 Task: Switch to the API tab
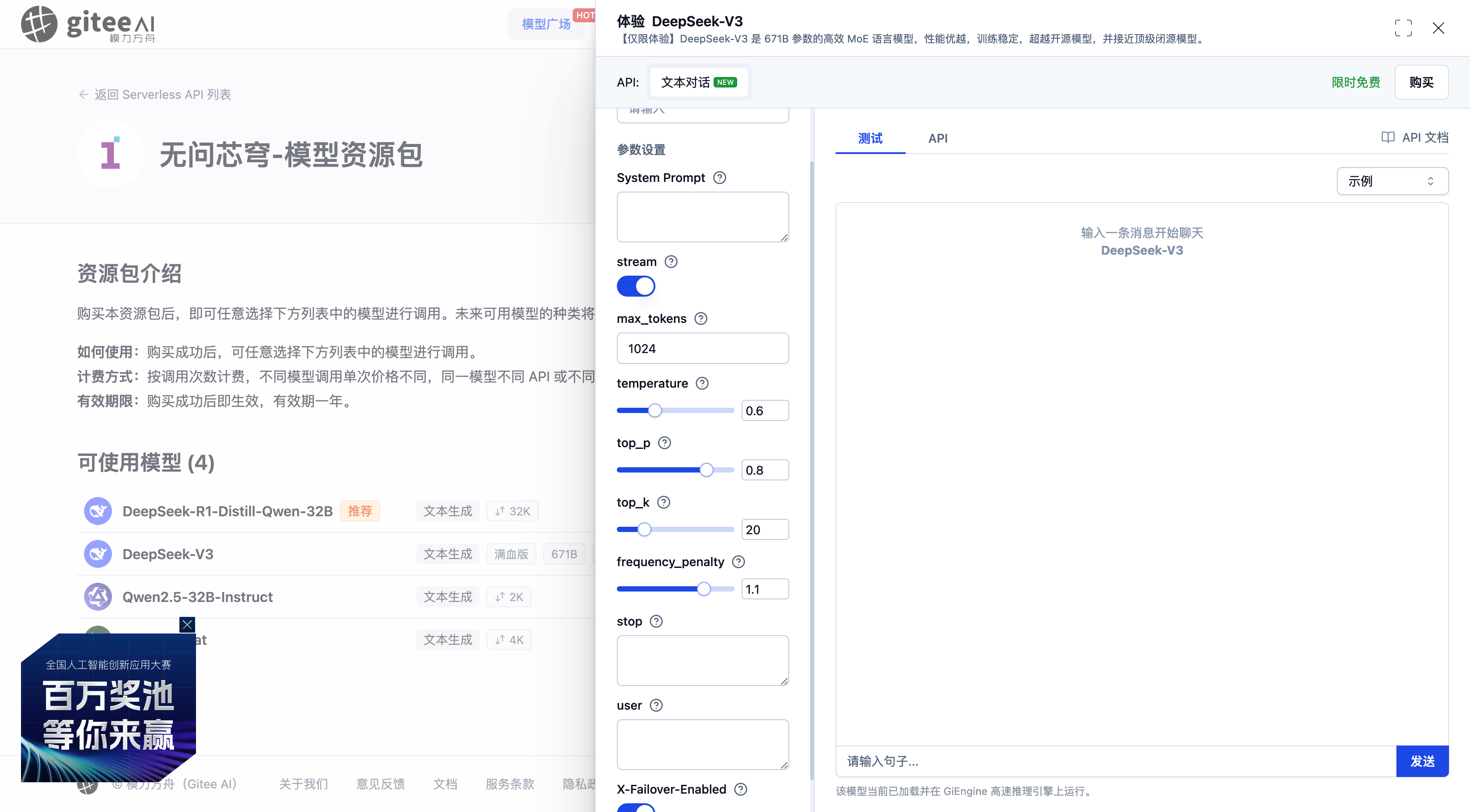point(938,138)
